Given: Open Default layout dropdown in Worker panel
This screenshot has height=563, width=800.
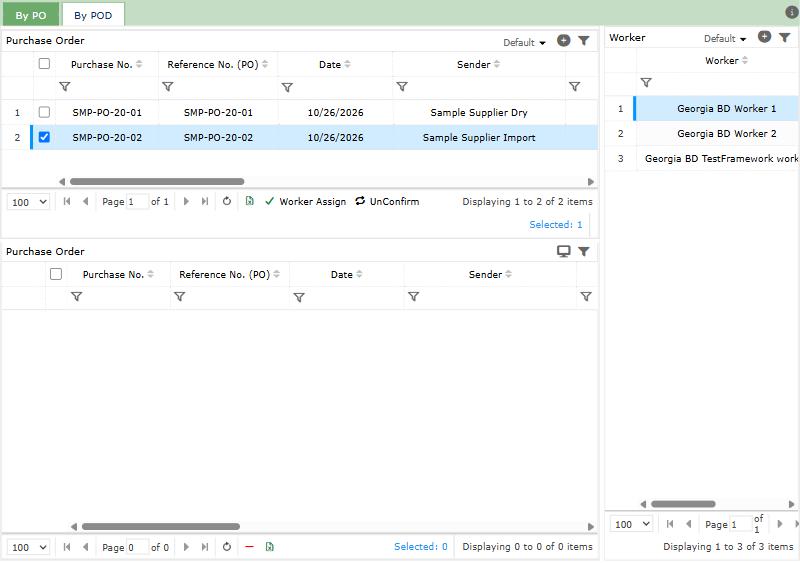Looking at the screenshot, I should 724,38.
